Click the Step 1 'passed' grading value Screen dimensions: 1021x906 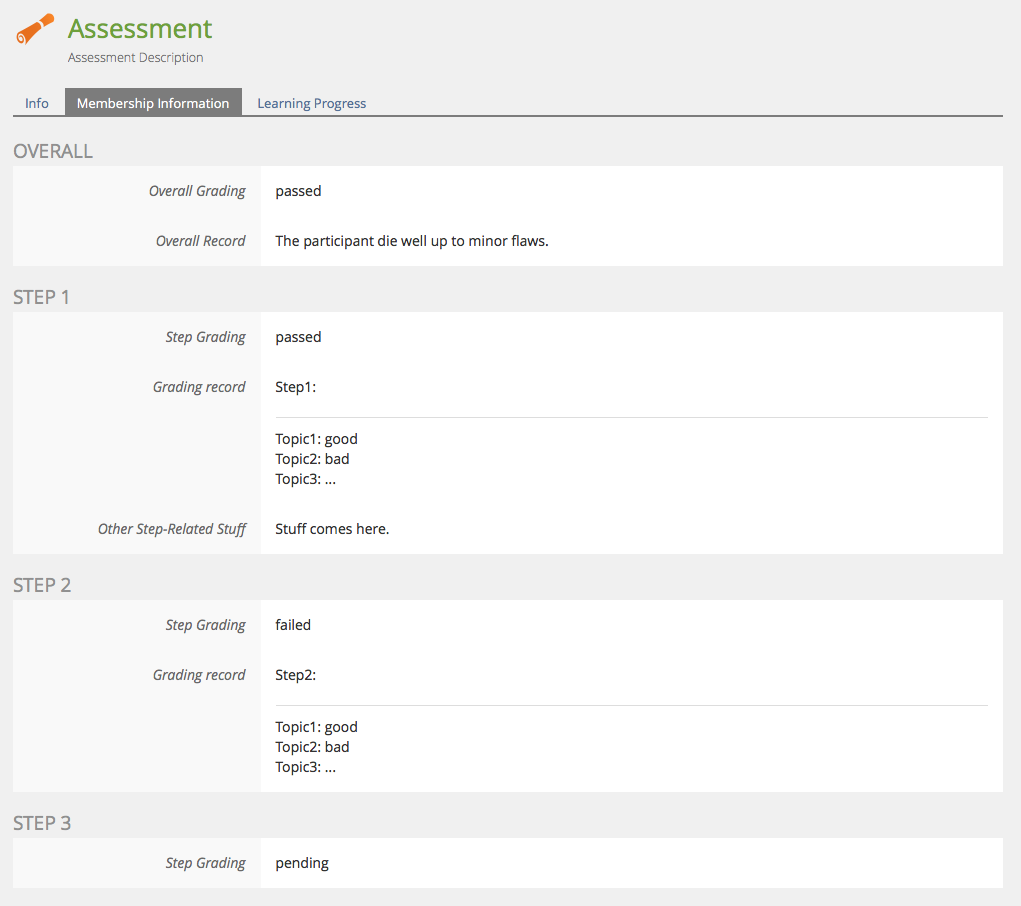298,337
